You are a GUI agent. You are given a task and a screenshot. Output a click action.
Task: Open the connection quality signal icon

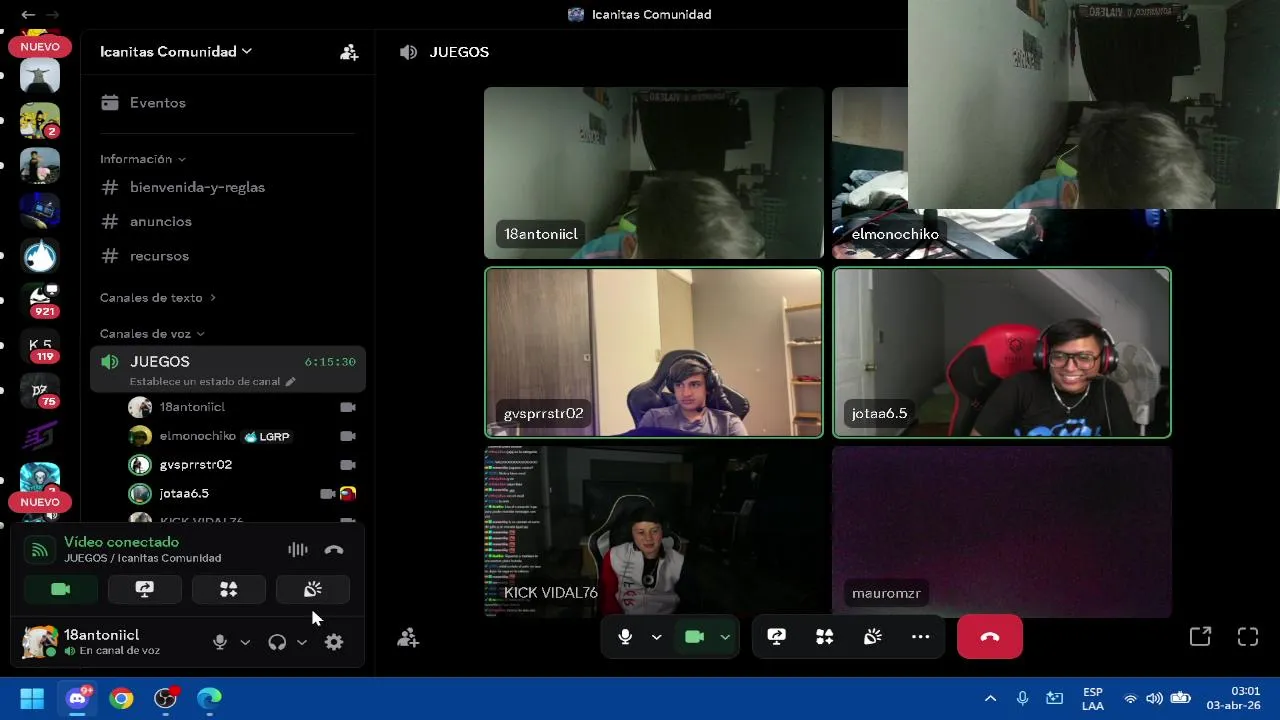pyautogui.click(x=39, y=550)
